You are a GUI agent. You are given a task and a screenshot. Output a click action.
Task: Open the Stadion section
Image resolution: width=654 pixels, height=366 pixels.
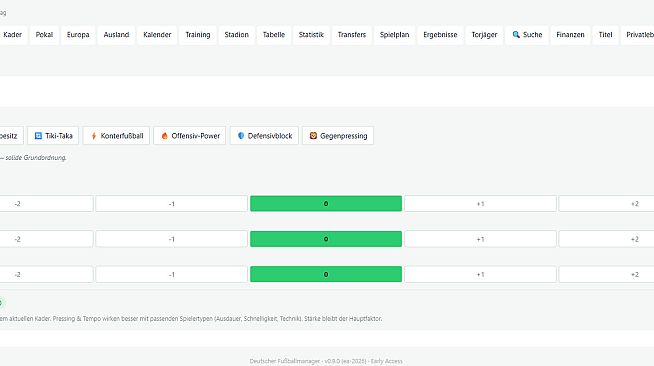(x=236, y=35)
